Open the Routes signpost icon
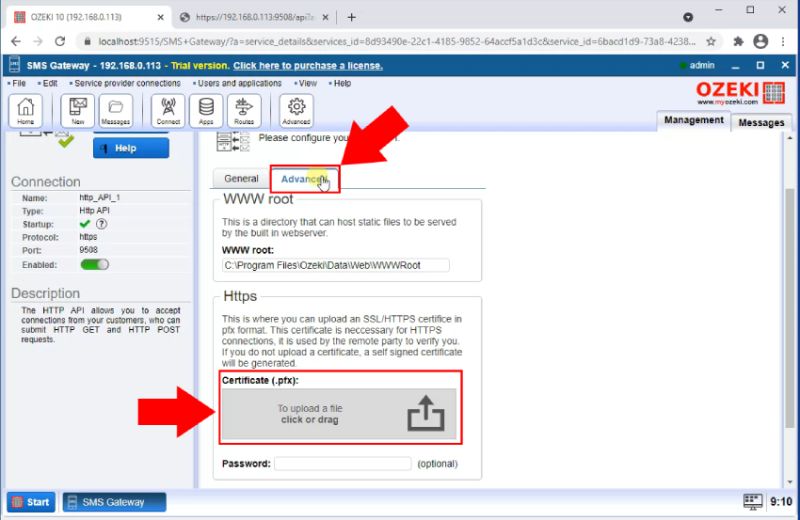800x520 pixels. [x=244, y=110]
